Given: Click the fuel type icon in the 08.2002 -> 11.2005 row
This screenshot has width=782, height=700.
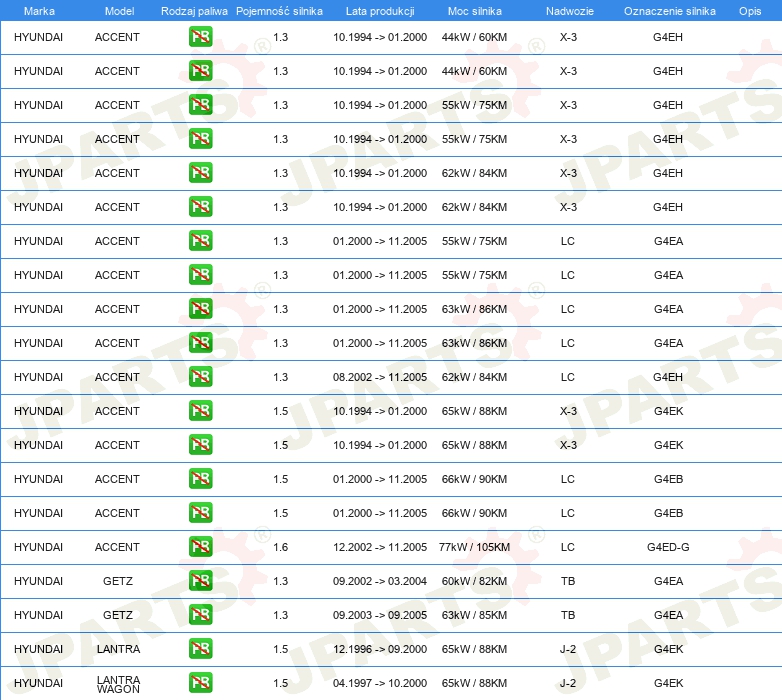Looking at the screenshot, I should 200,376.
